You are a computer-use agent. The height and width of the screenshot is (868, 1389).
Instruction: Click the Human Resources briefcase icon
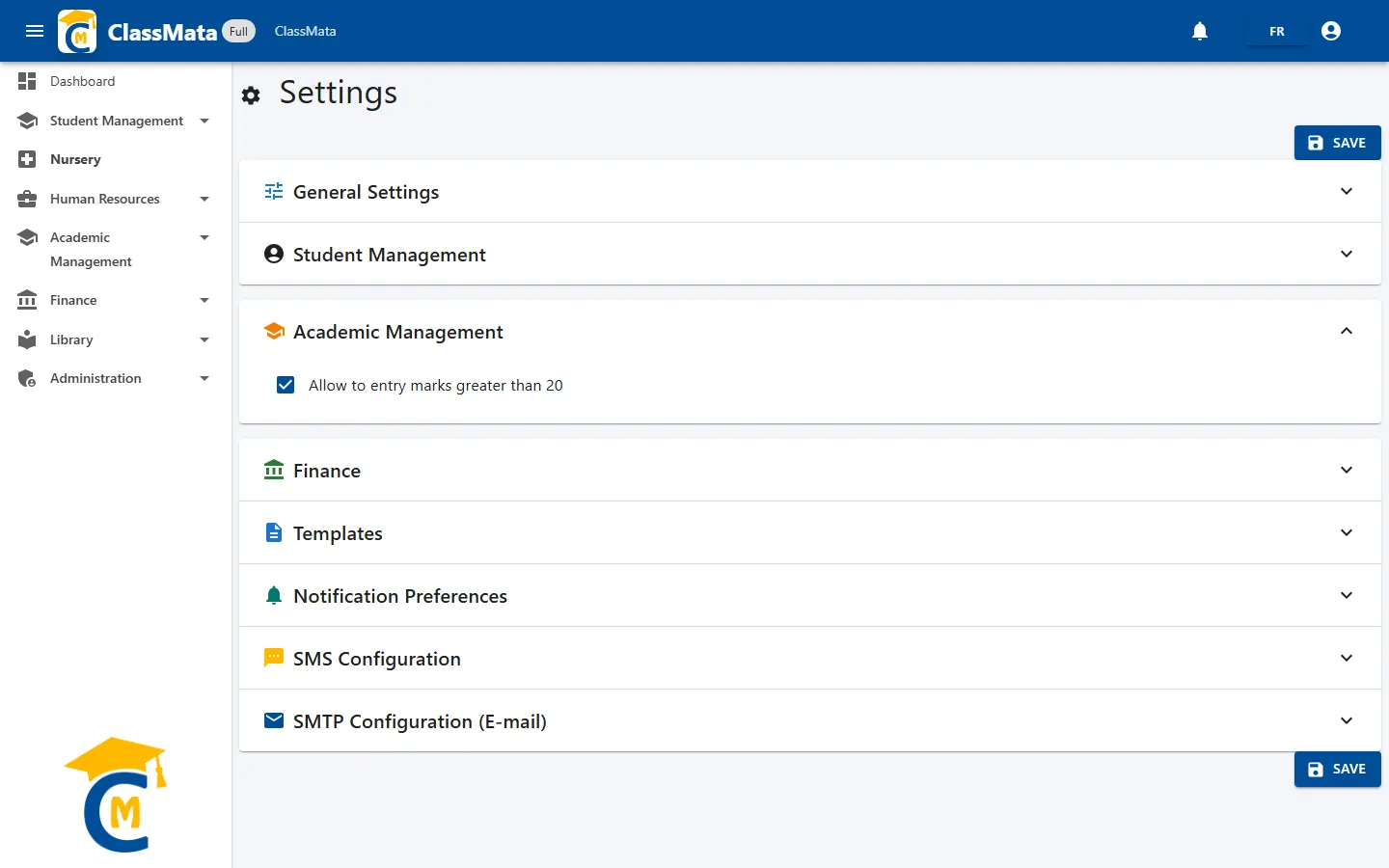click(27, 199)
